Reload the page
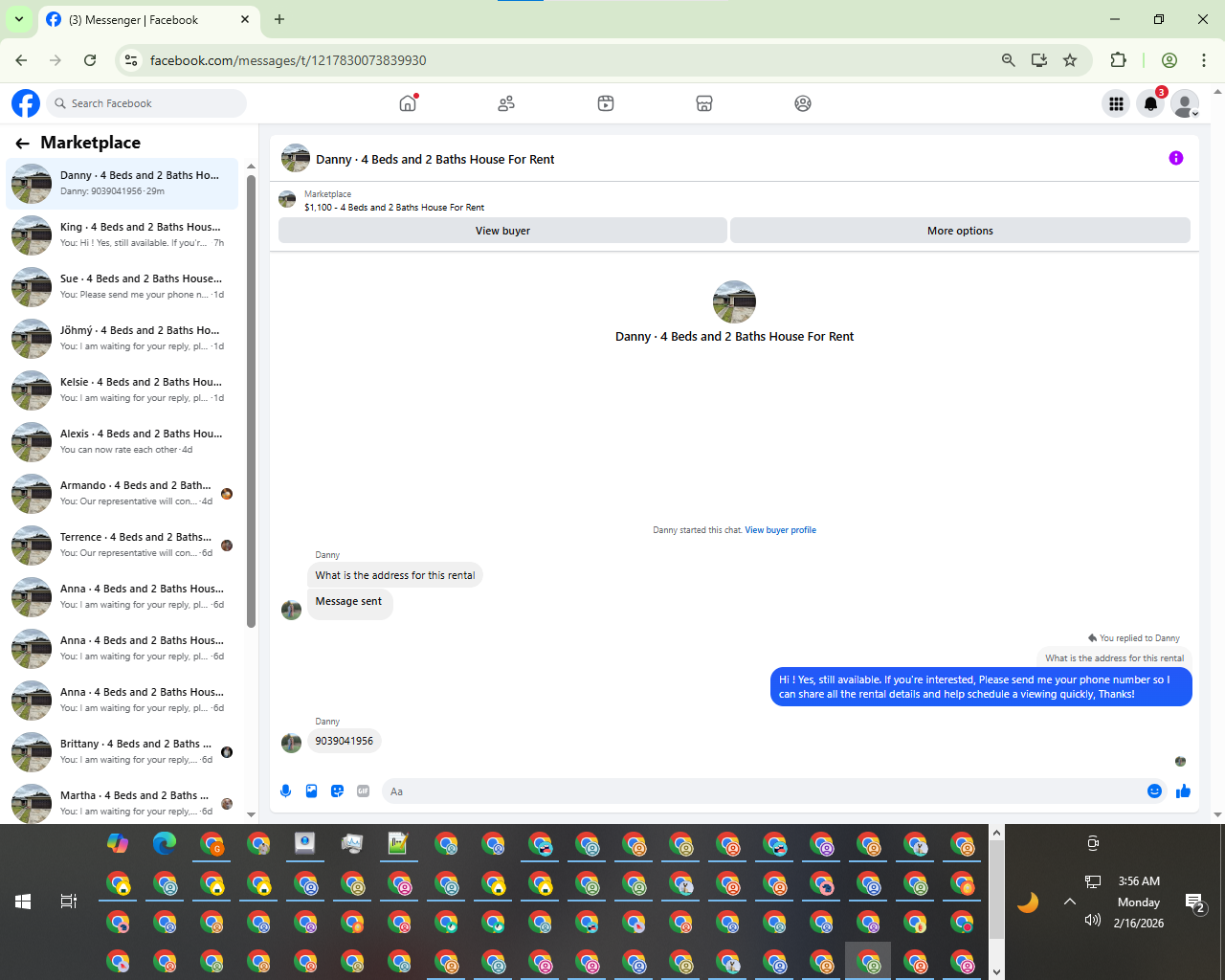The height and width of the screenshot is (980, 1225). point(90,60)
